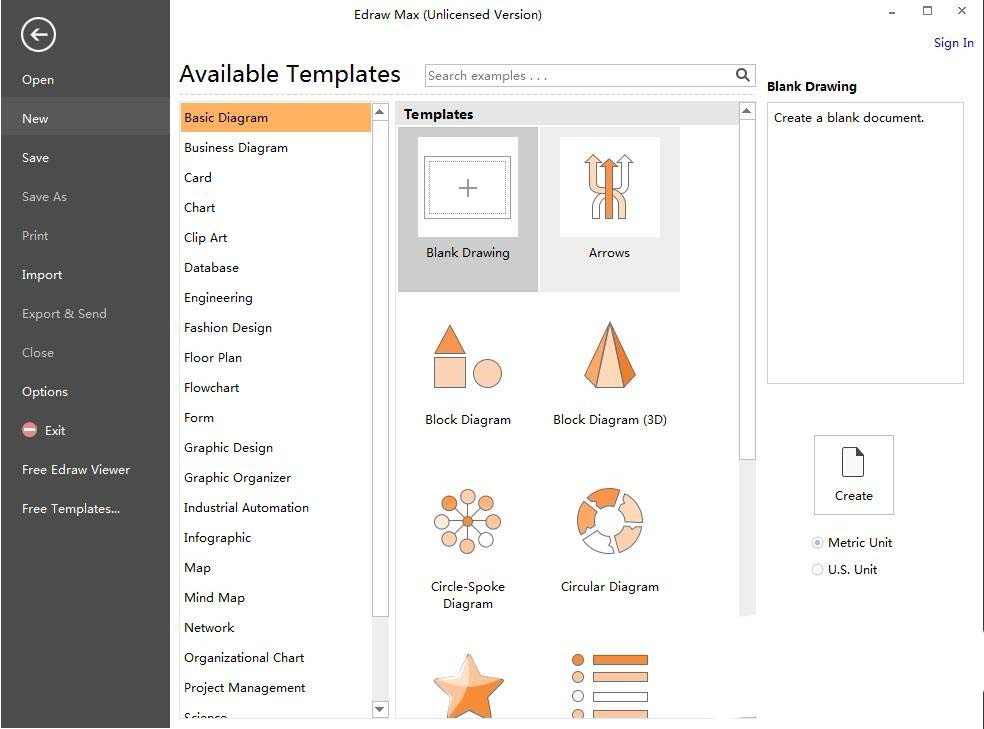Select the Organizational Chart category
The height and width of the screenshot is (729, 984).
[x=243, y=657]
